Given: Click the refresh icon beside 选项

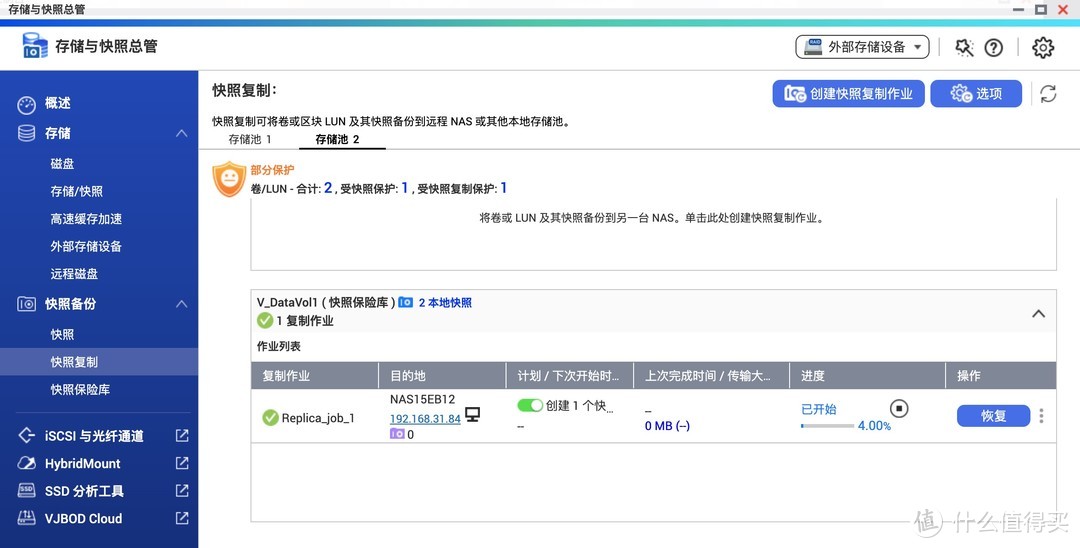Looking at the screenshot, I should pyautogui.click(x=1048, y=94).
